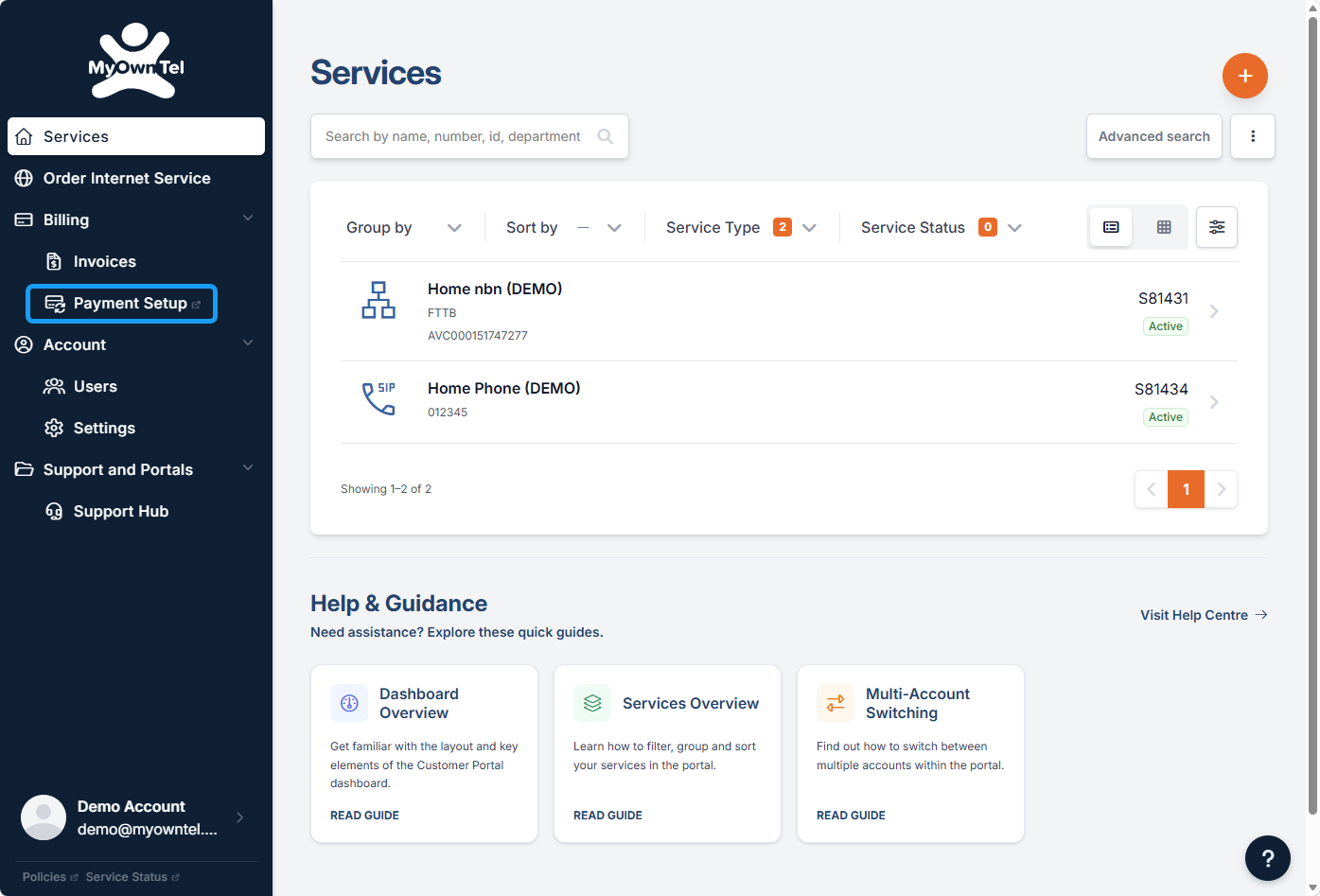Click the Home nbn network icon
The height and width of the screenshot is (896, 1320).
(378, 300)
